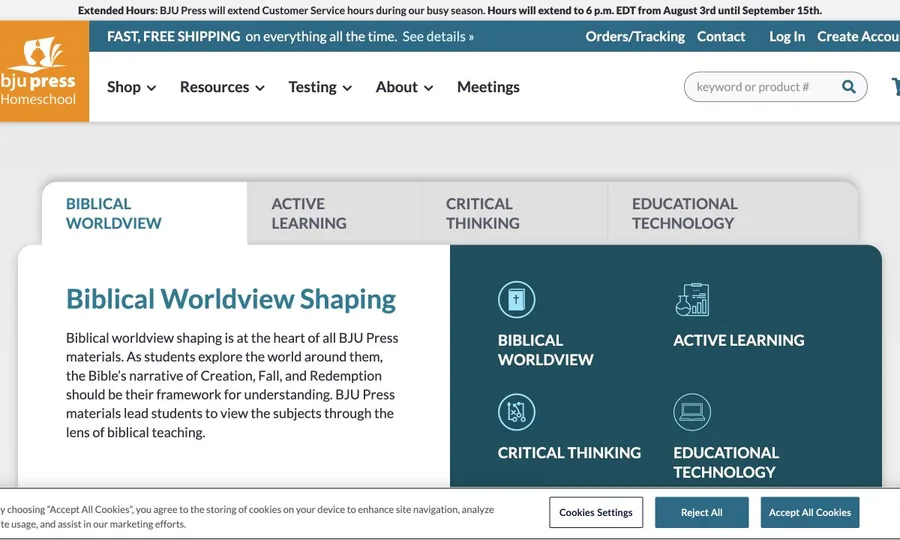Screen dimensions: 900x540
Task: Expand the Testing dropdown menu
Action: point(320,87)
